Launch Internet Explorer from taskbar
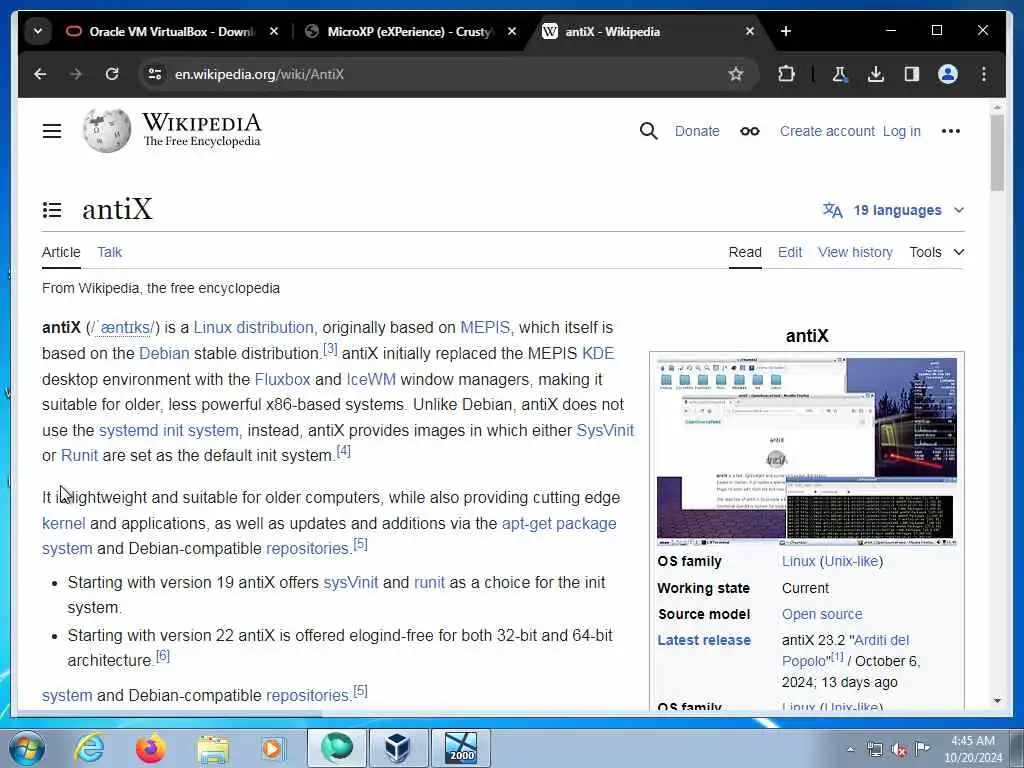 (x=89, y=748)
